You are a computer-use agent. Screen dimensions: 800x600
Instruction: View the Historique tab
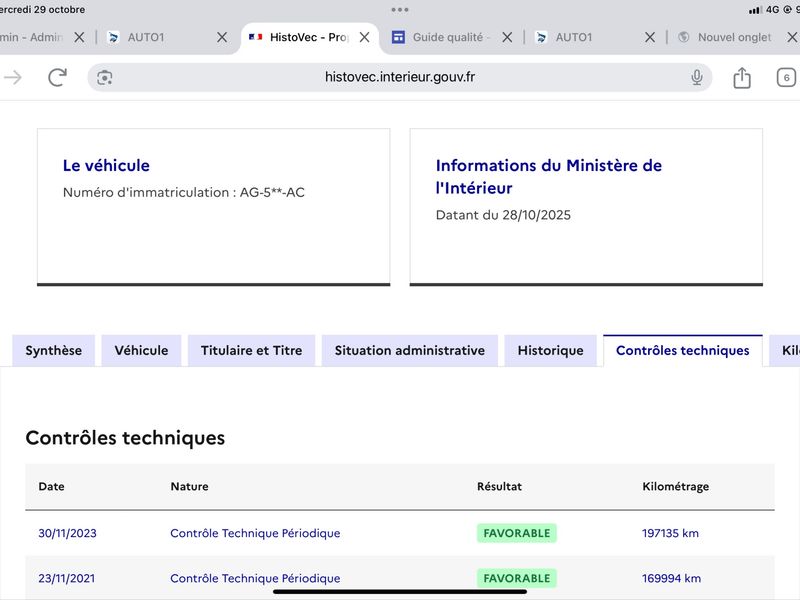550,351
